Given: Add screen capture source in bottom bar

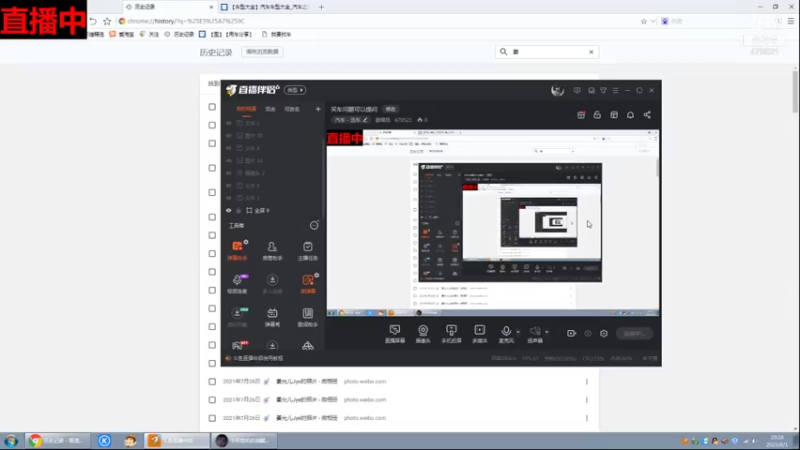Looking at the screenshot, I should [x=394, y=334].
